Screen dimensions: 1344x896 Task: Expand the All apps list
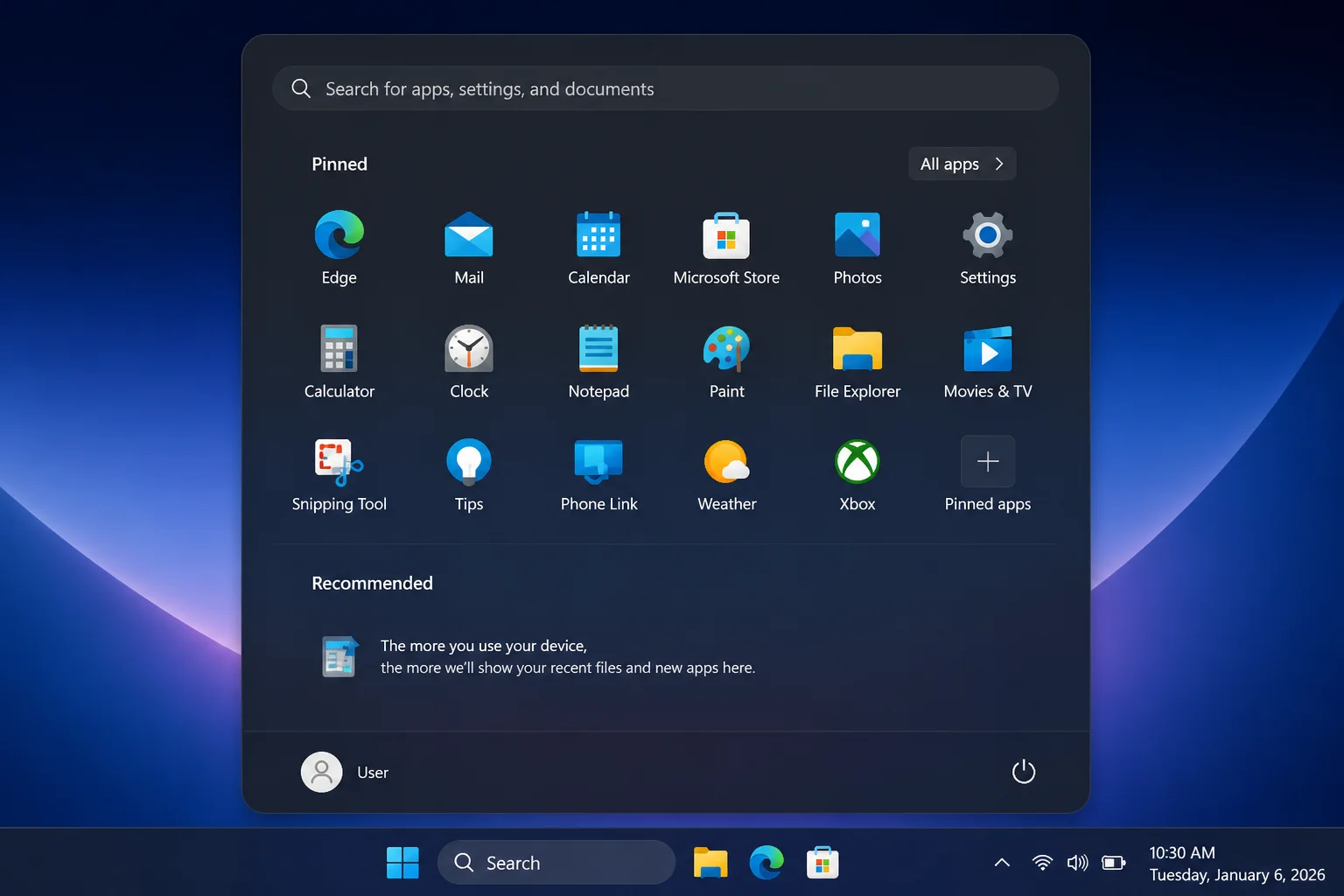click(x=962, y=164)
